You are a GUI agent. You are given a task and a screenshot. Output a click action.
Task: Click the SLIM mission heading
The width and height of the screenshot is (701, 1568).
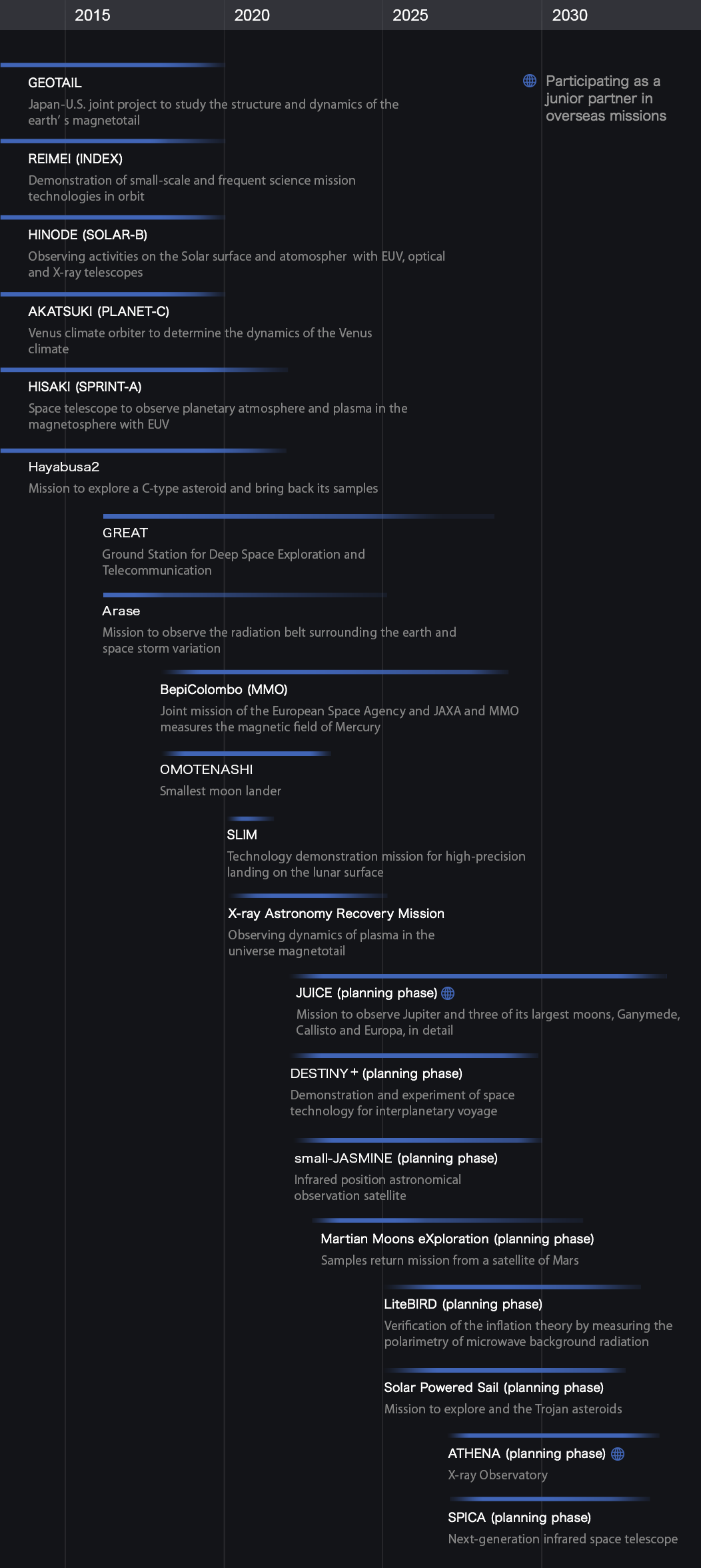[x=242, y=835]
